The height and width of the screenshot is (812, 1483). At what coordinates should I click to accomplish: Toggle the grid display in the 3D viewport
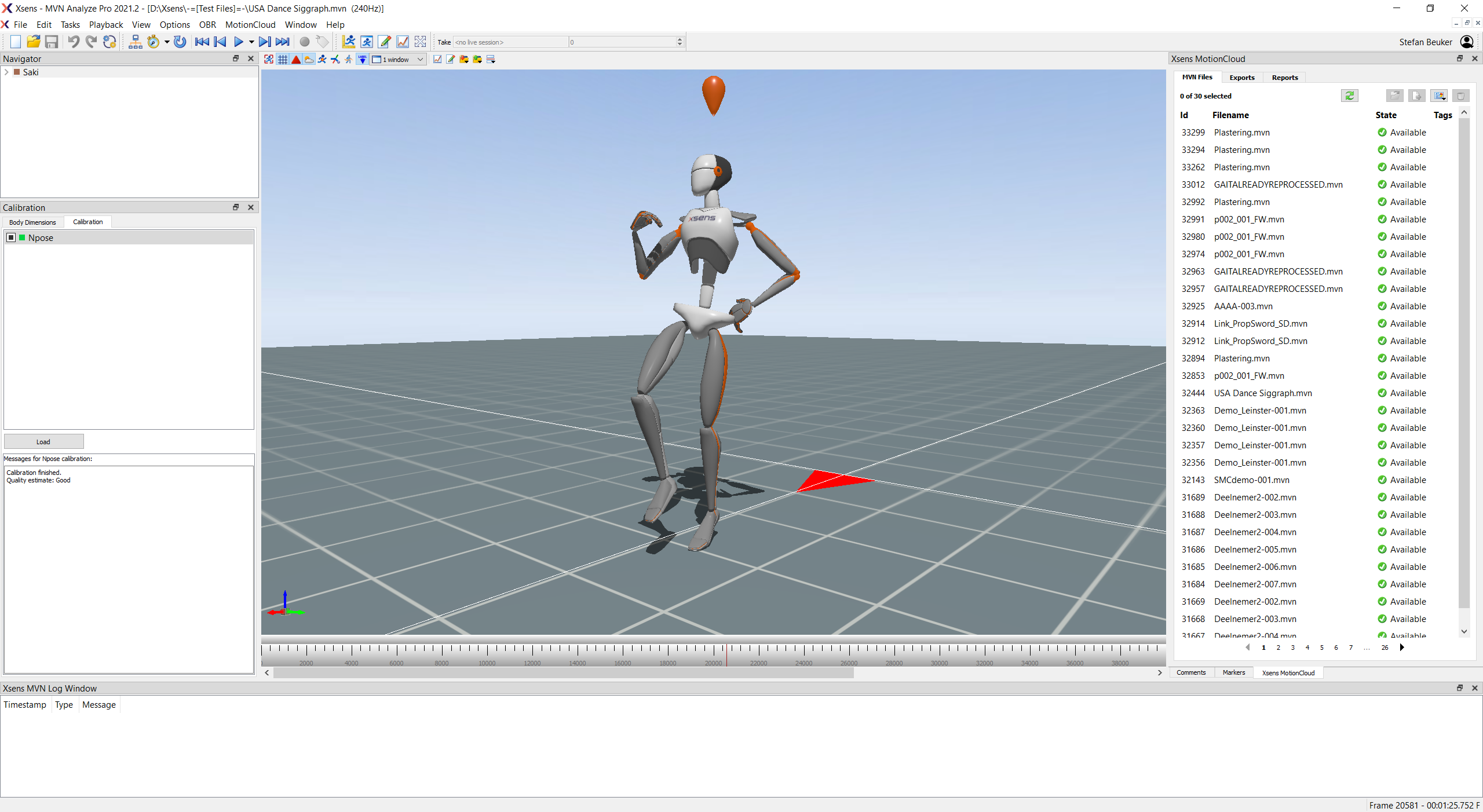coord(283,59)
